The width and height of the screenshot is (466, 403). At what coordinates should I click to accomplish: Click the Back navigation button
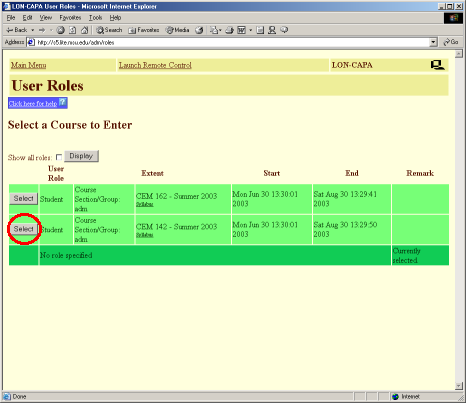(17, 30)
